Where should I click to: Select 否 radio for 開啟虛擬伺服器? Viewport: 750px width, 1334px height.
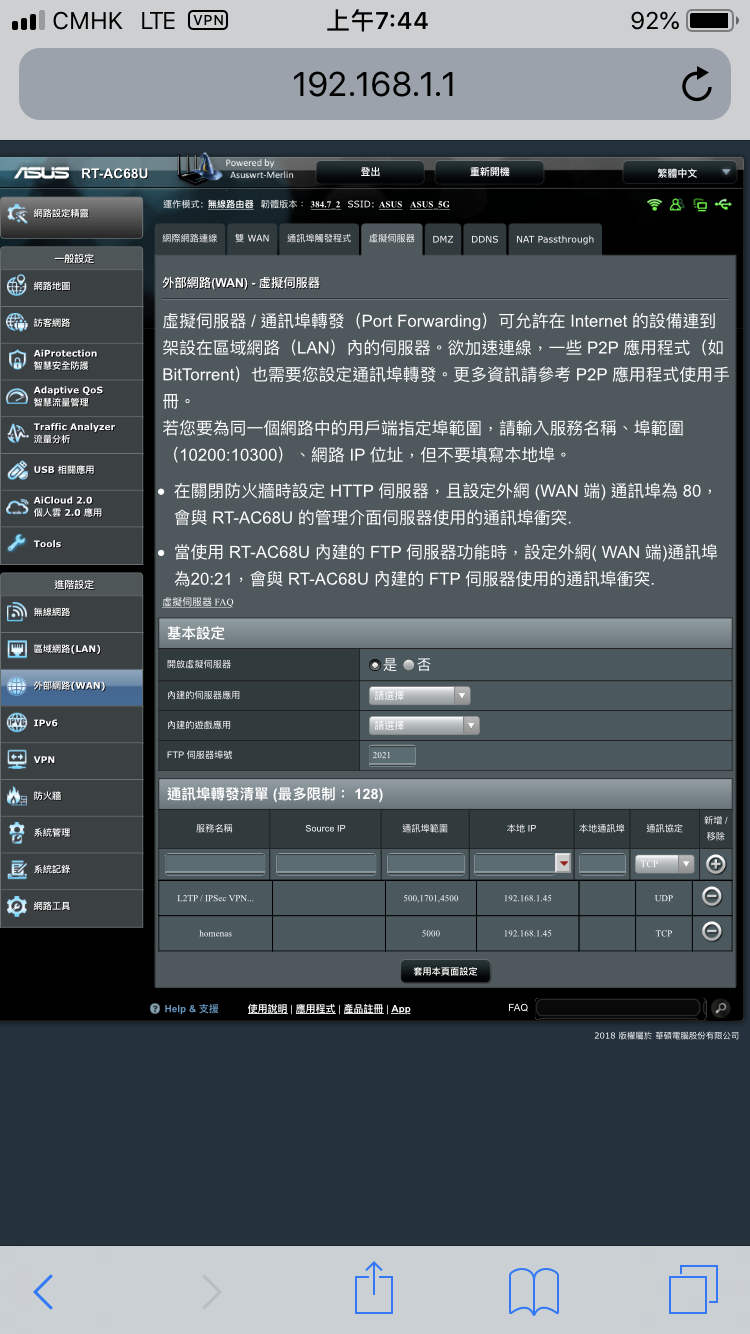(x=409, y=665)
